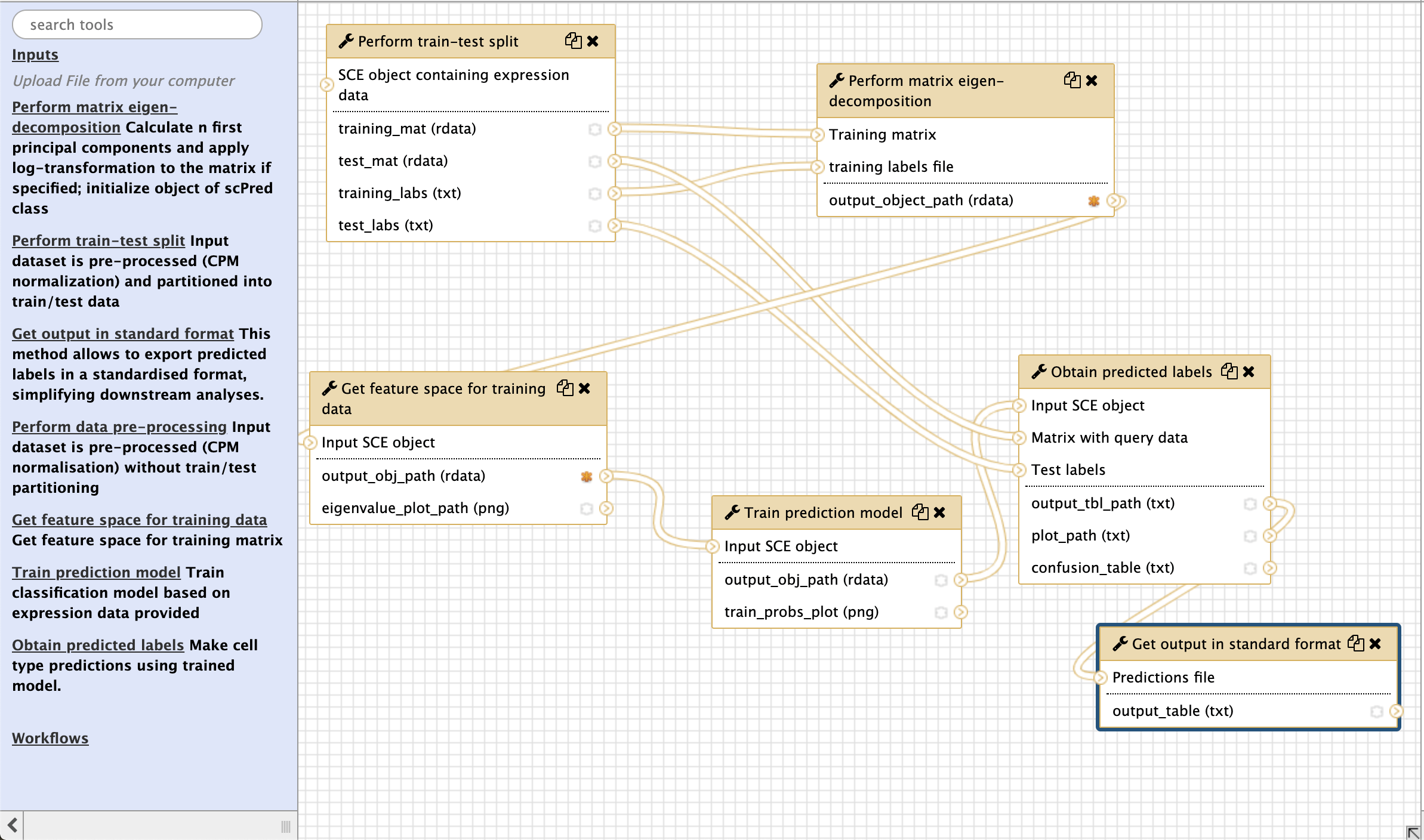Remove the Get output in standard format node

pyautogui.click(x=1376, y=644)
